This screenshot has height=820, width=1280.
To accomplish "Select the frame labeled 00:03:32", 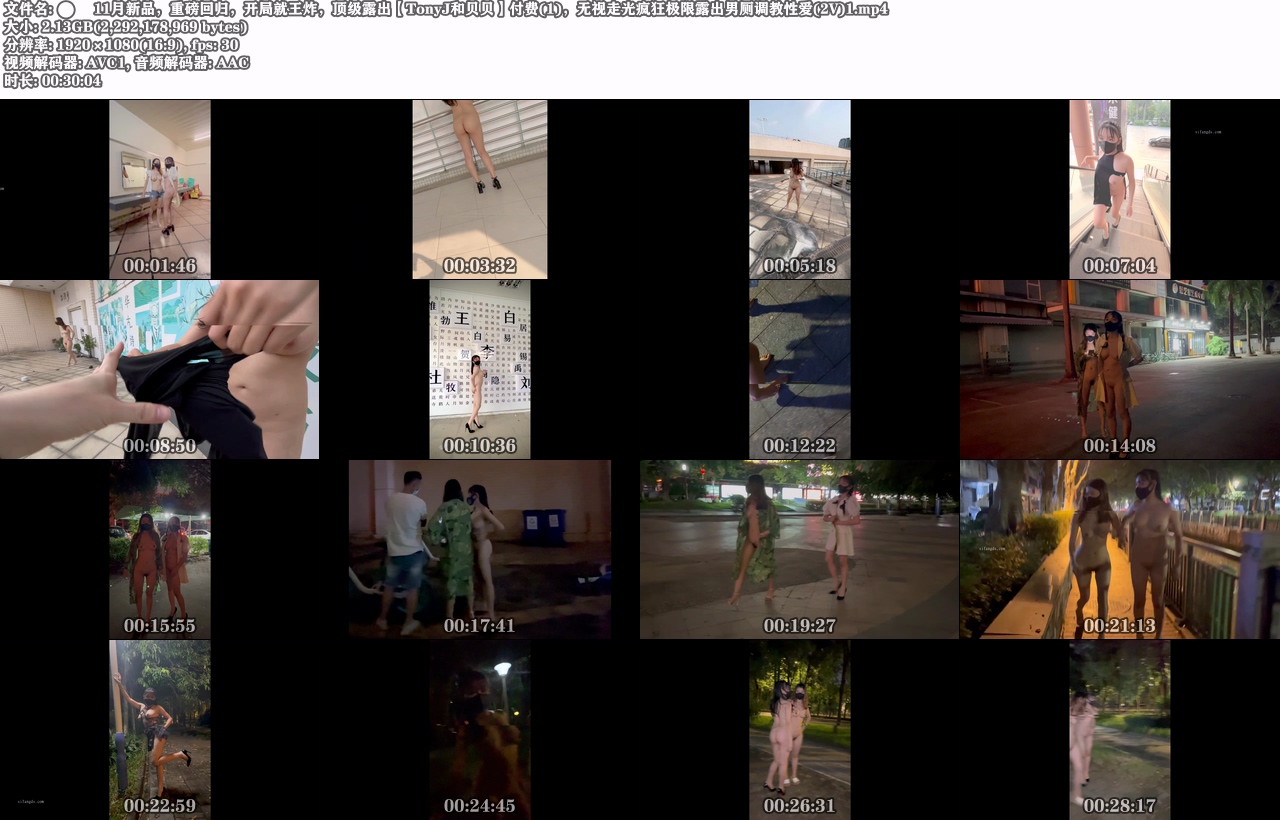I will [480, 189].
